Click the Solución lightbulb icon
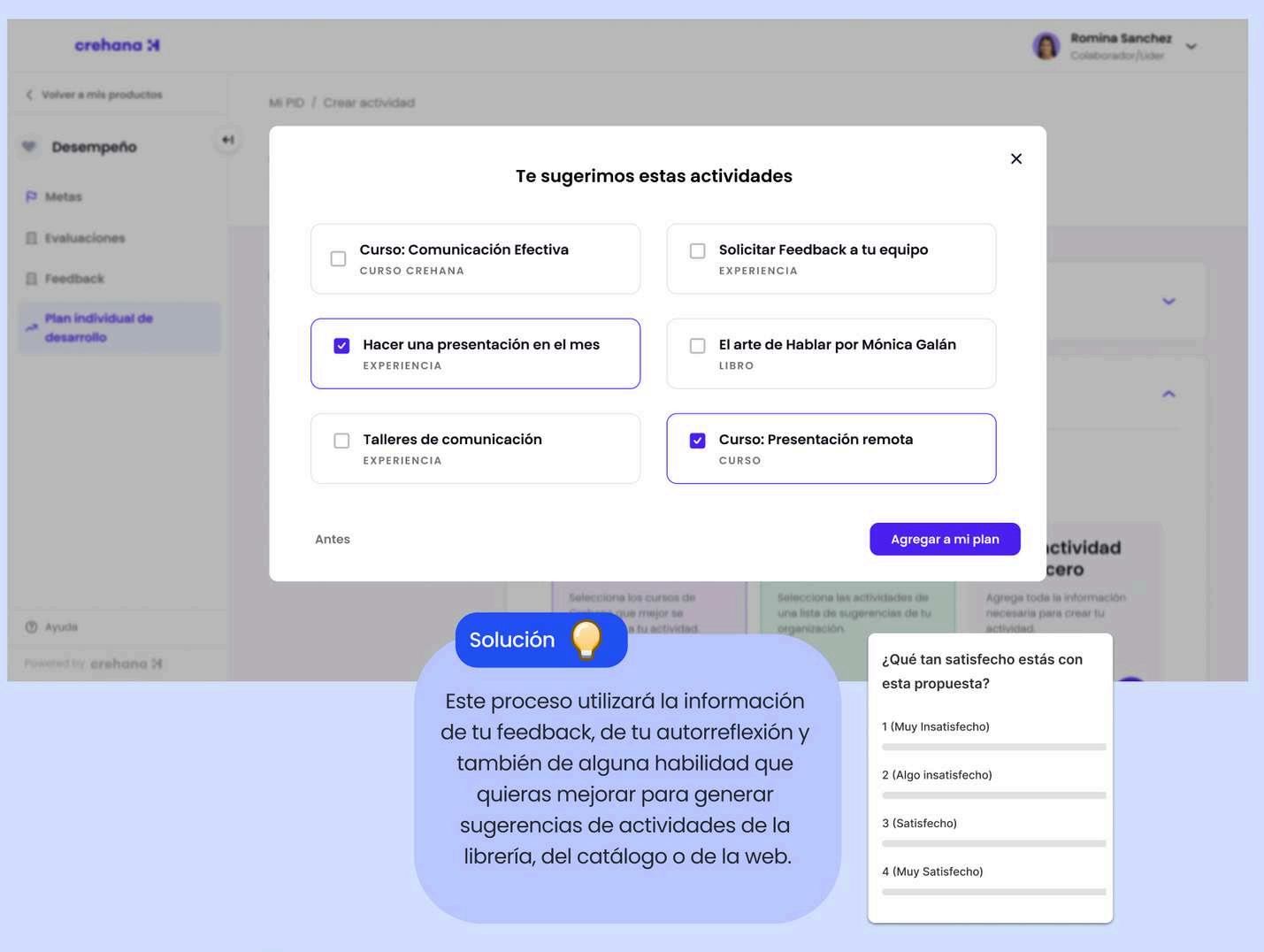Viewport: 1264px width, 952px height. click(x=586, y=640)
